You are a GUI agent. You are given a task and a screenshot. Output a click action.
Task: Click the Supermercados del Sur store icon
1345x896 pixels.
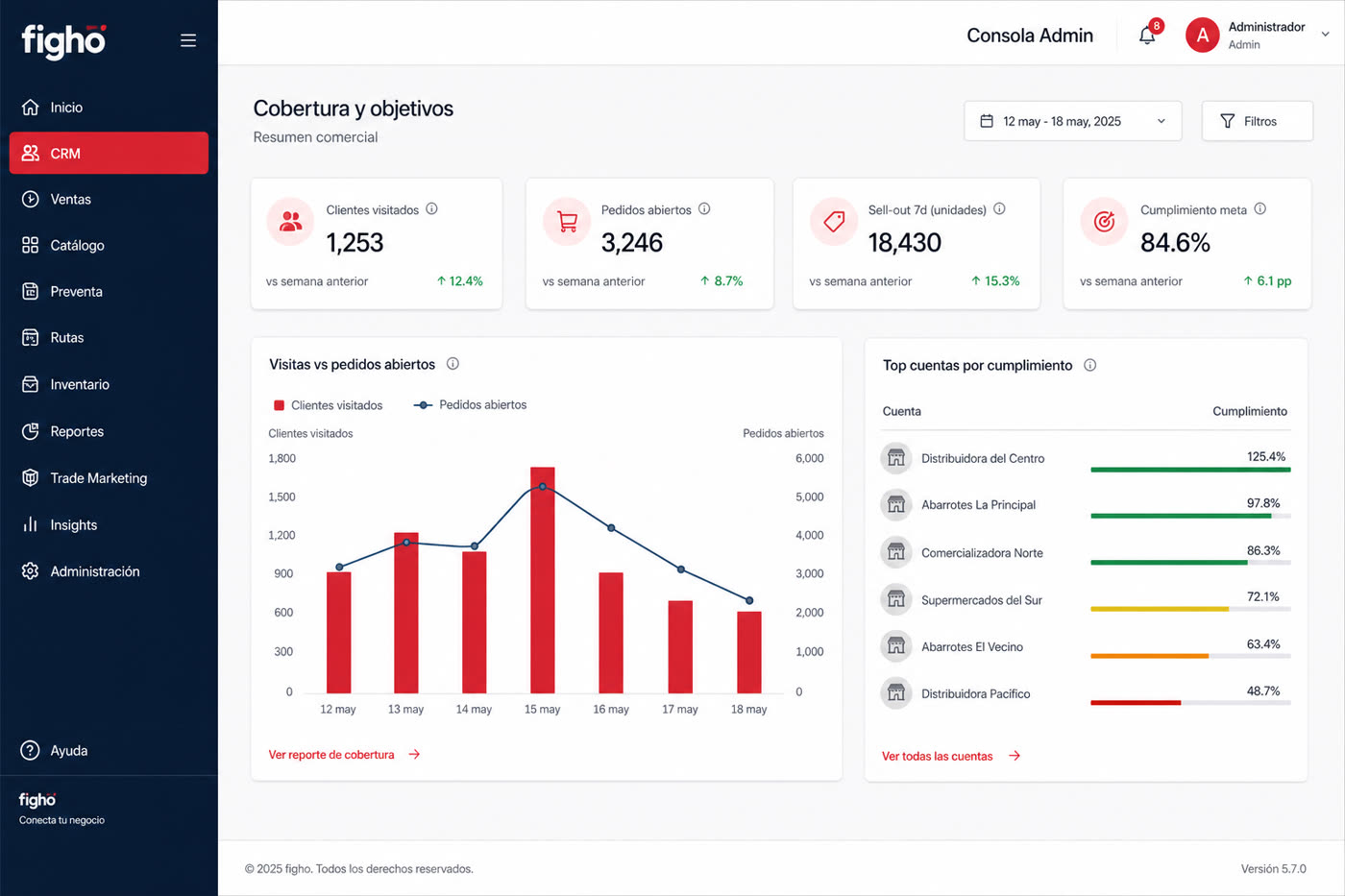click(895, 599)
